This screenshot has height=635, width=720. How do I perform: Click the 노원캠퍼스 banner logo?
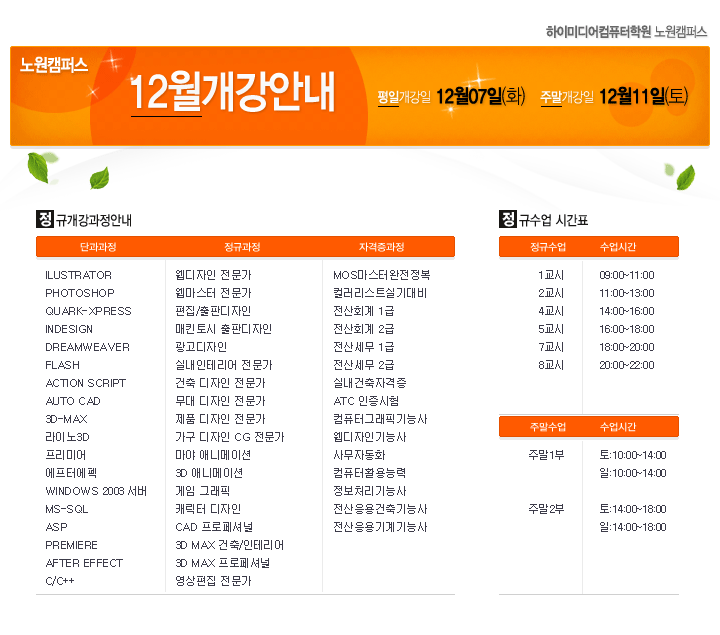pyautogui.click(x=54, y=66)
